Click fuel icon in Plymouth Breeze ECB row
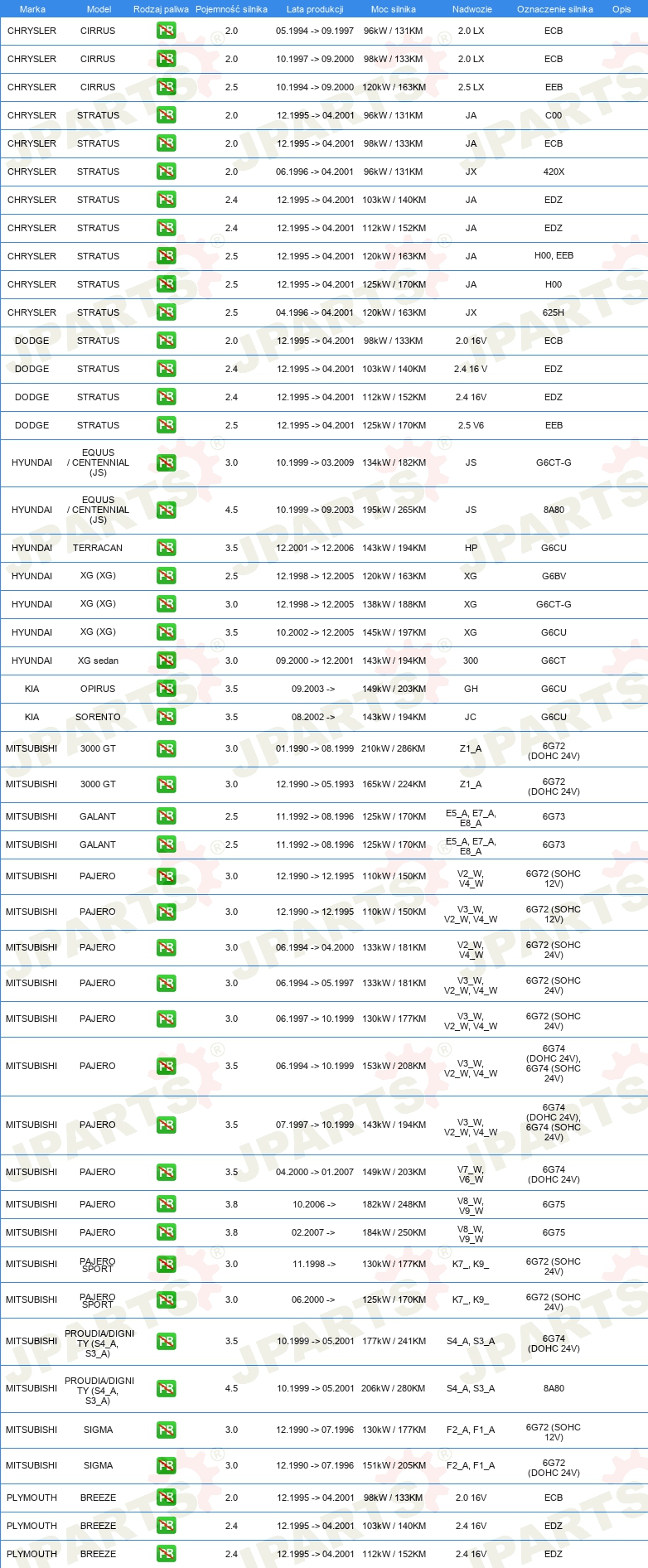The height and width of the screenshot is (1568, 648). [x=167, y=1498]
